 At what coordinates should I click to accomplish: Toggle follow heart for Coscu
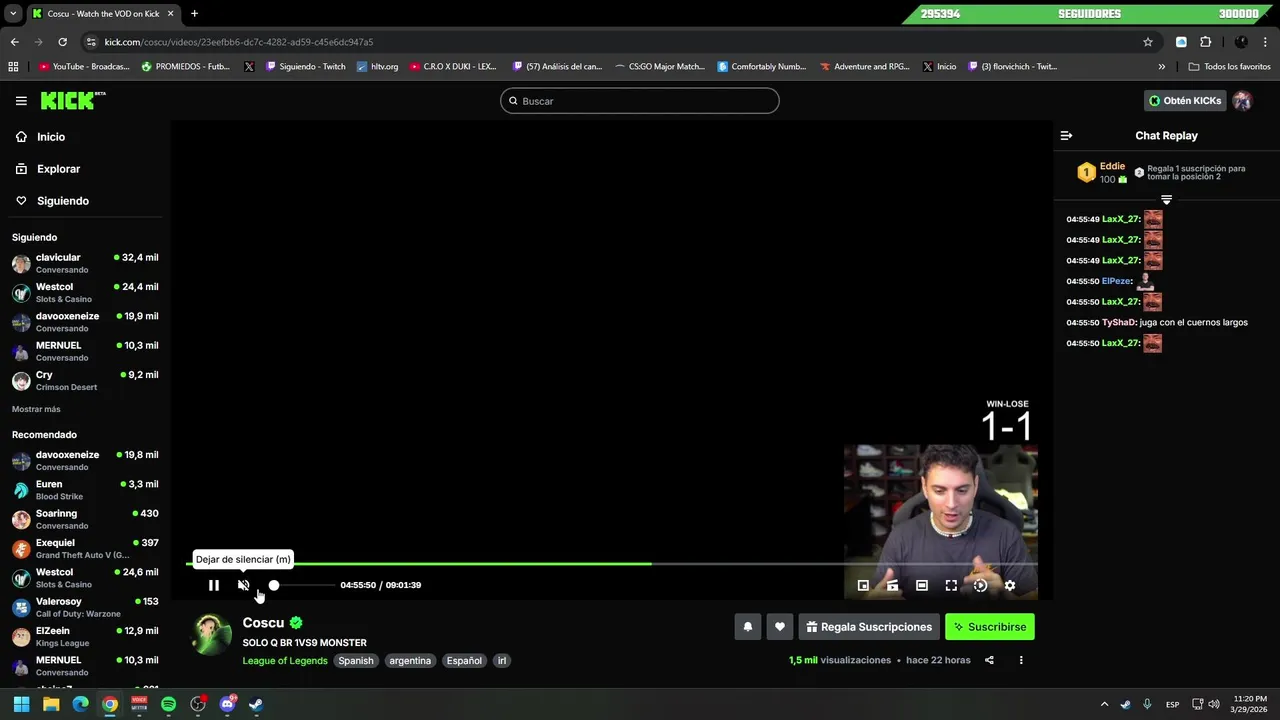click(x=780, y=627)
